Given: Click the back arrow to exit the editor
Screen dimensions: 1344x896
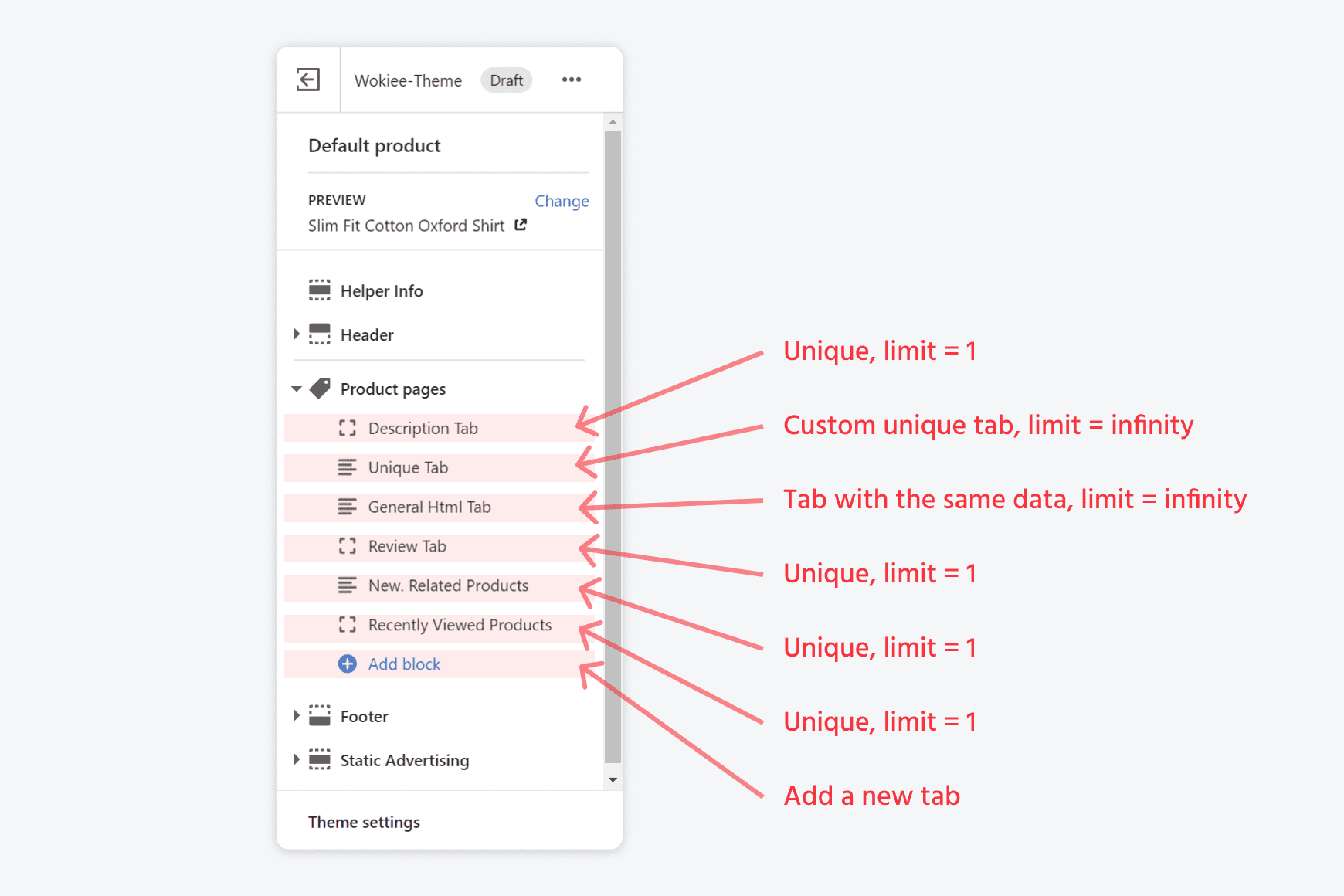Looking at the screenshot, I should click(308, 80).
